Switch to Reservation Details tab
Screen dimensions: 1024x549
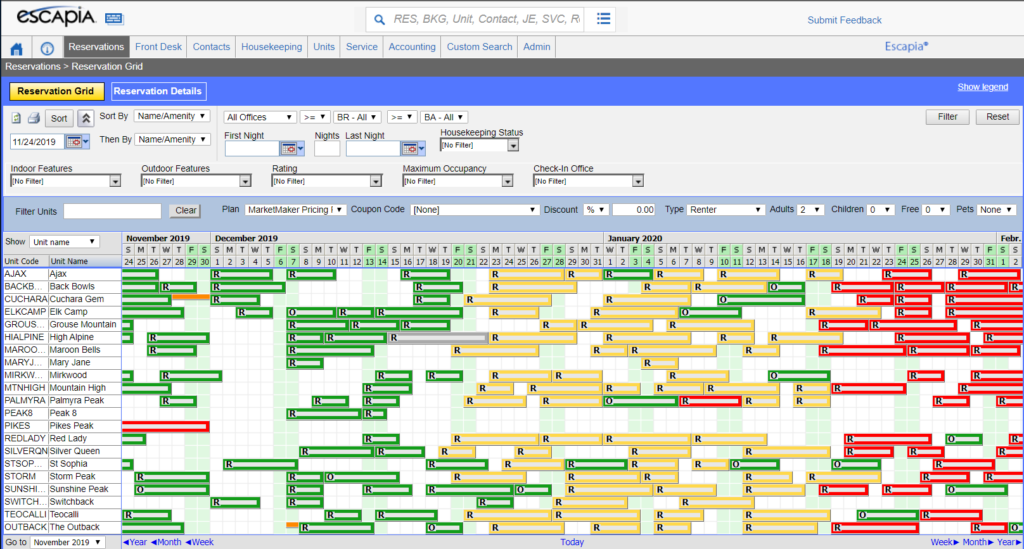[158, 91]
